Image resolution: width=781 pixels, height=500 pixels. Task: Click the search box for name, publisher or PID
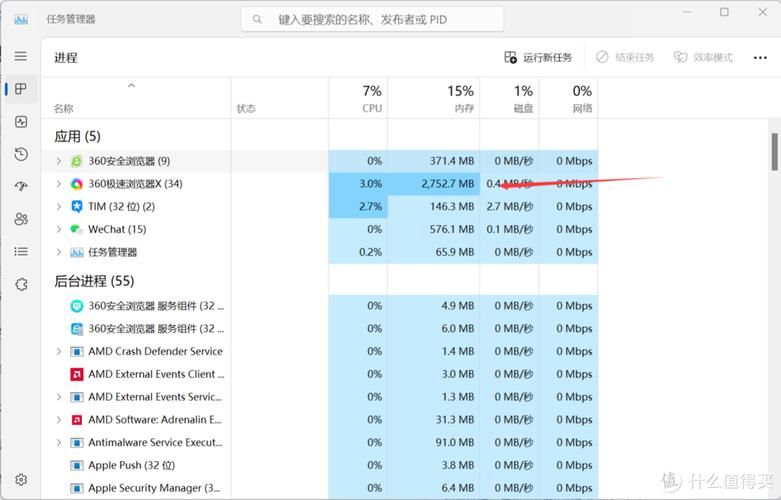372,19
